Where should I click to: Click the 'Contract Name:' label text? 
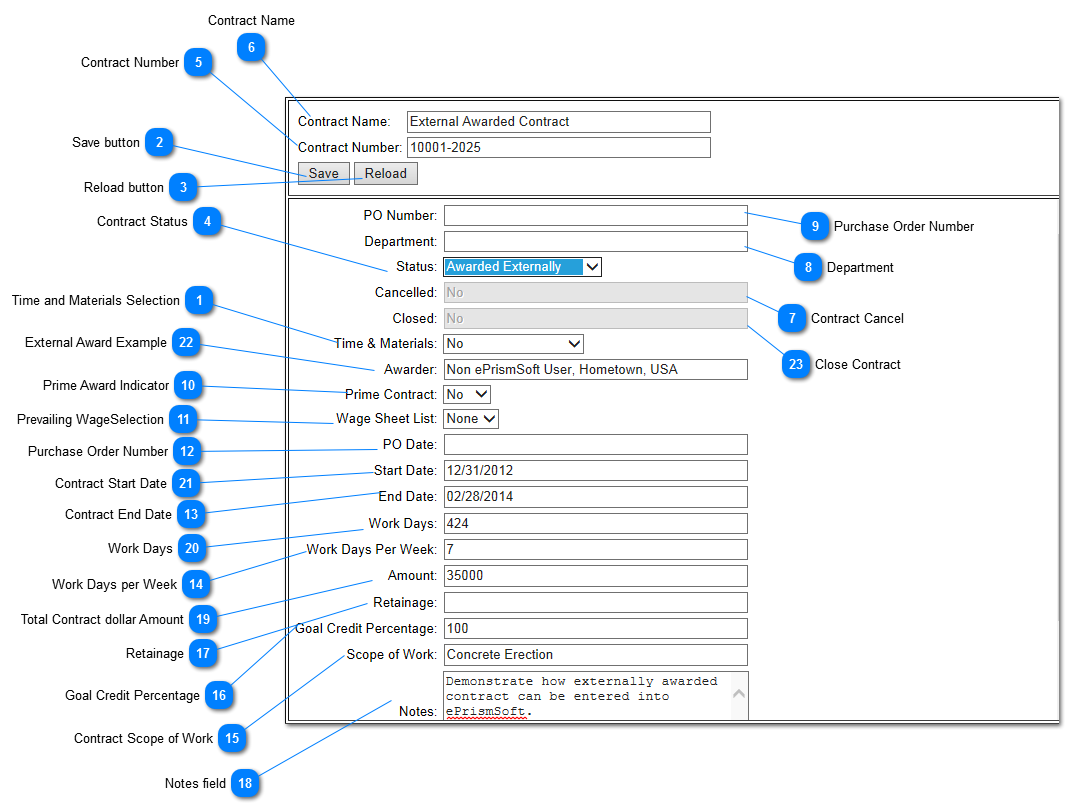click(x=344, y=122)
